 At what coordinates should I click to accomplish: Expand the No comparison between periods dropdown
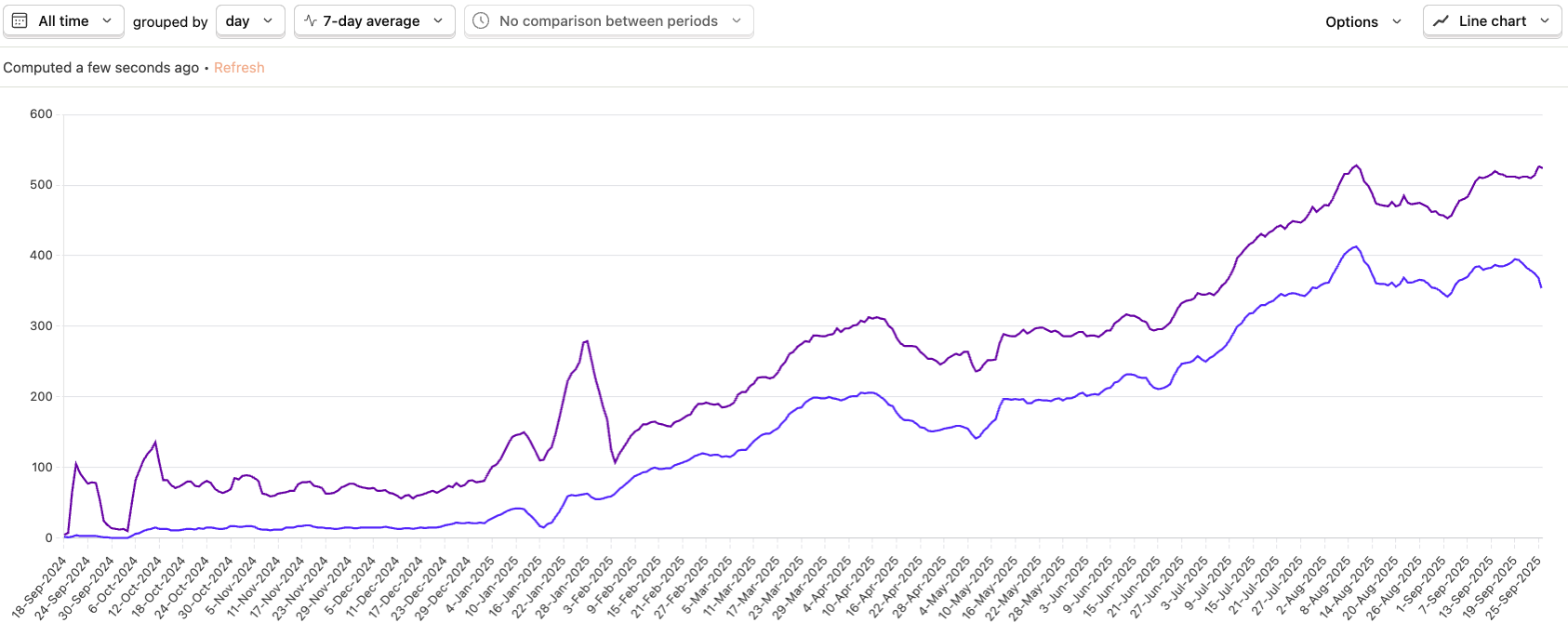[609, 20]
